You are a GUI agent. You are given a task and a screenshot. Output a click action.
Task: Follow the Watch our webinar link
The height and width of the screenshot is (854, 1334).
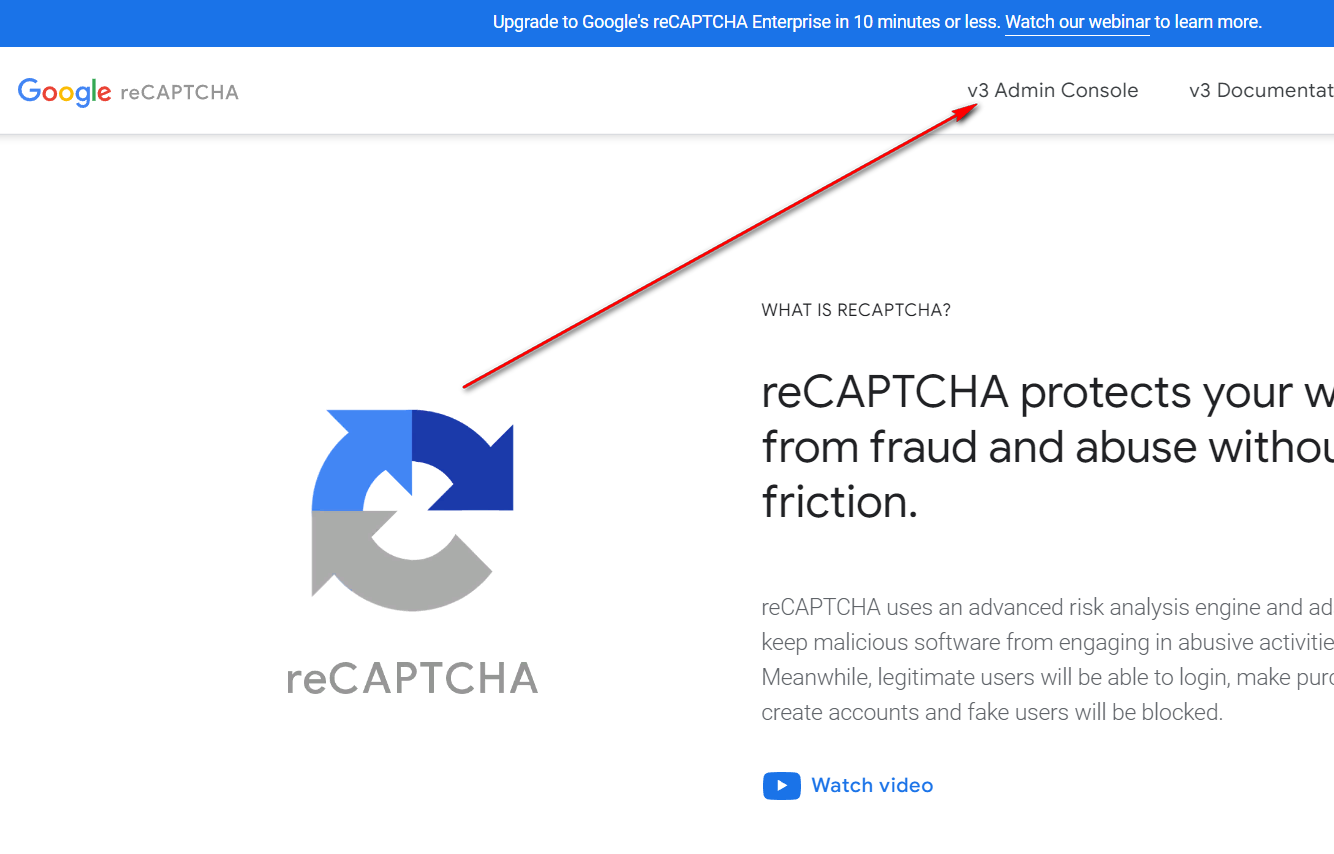pos(1077,22)
